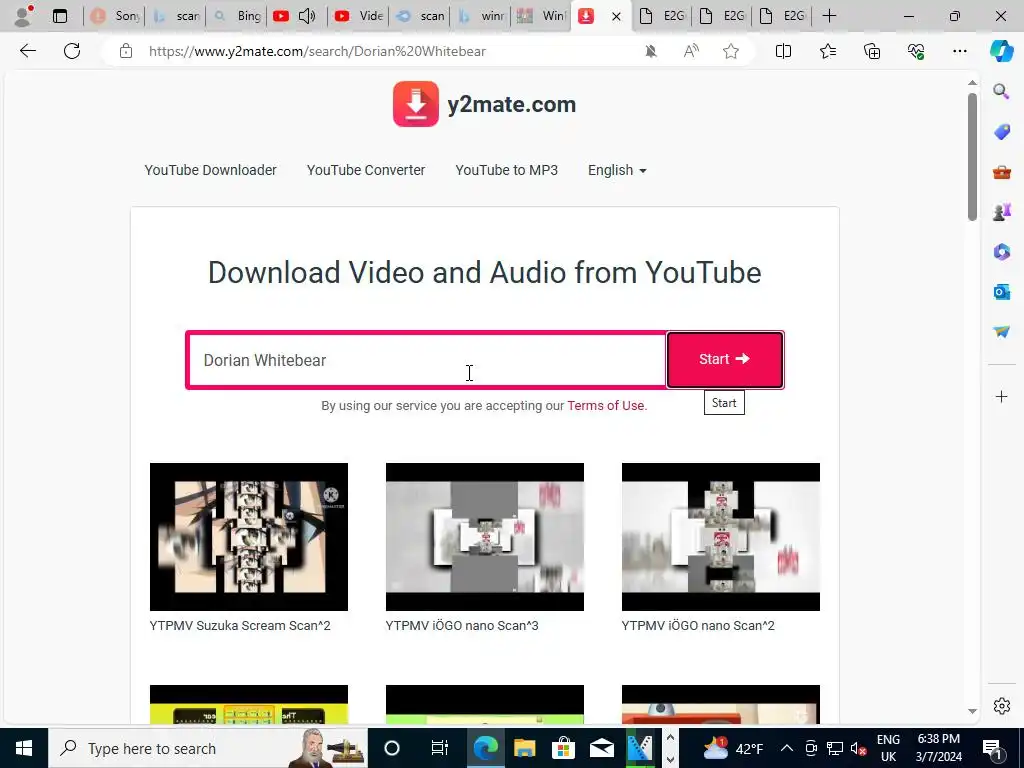Open tab actions menu icon
Image resolution: width=1024 pixels, height=768 pixels.
[x=60, y=16]
